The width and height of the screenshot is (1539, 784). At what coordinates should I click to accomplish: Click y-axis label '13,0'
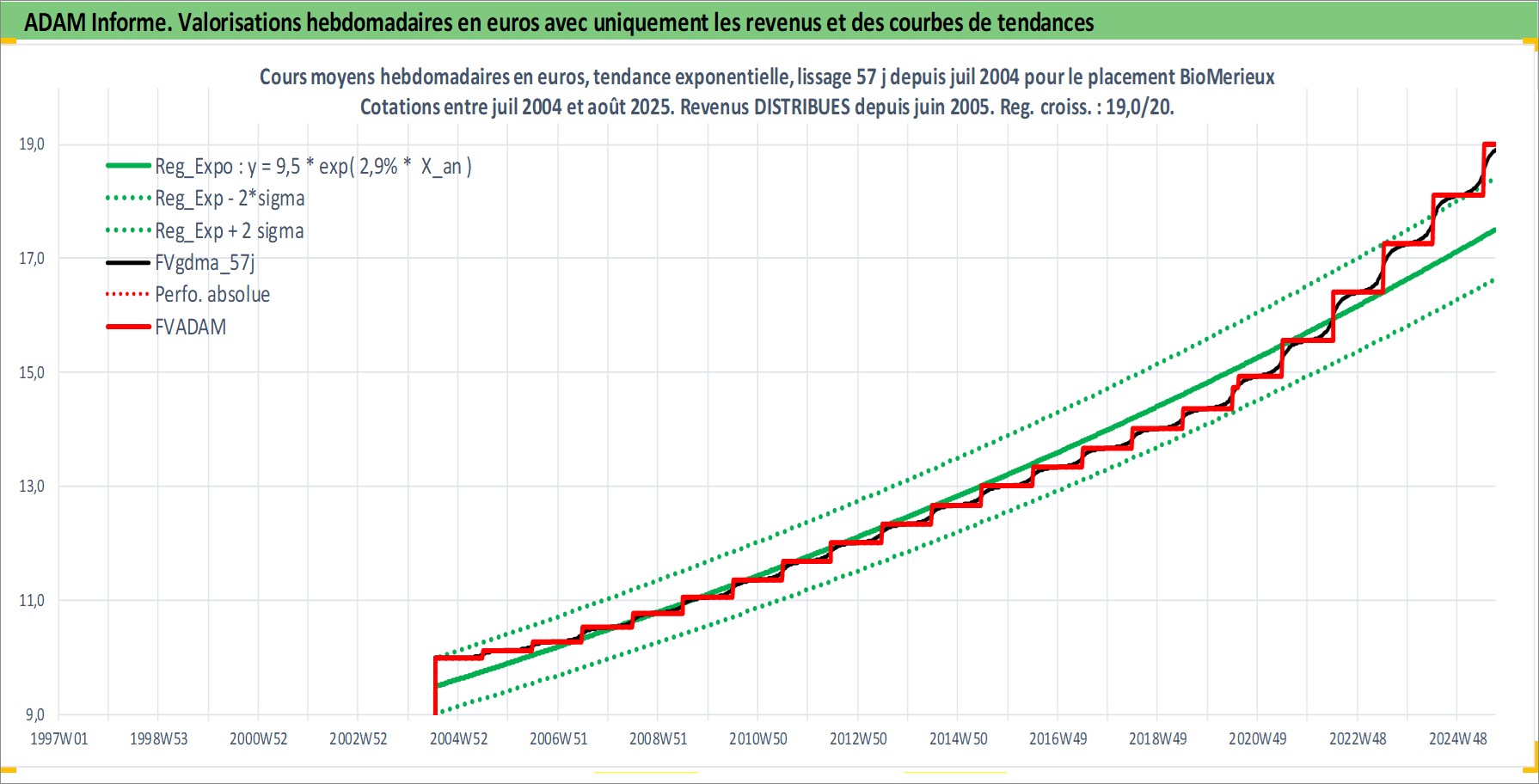coord(32,487)
